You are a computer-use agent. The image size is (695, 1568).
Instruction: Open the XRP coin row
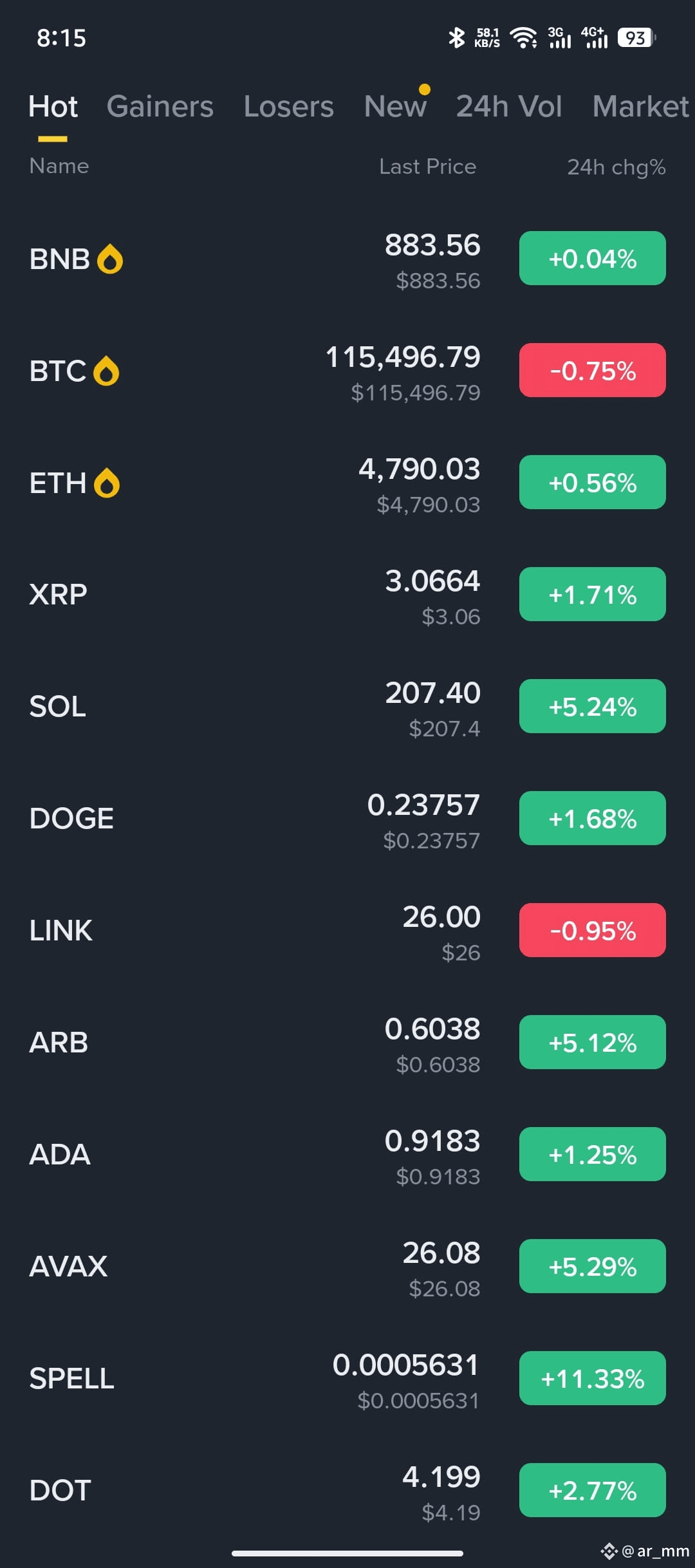347,594
